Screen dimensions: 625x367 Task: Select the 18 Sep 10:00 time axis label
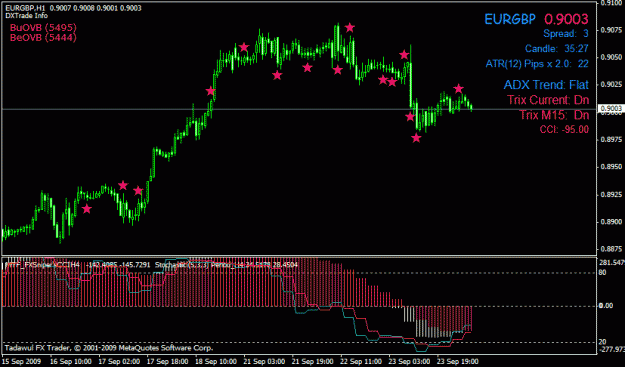pos(215,361)
